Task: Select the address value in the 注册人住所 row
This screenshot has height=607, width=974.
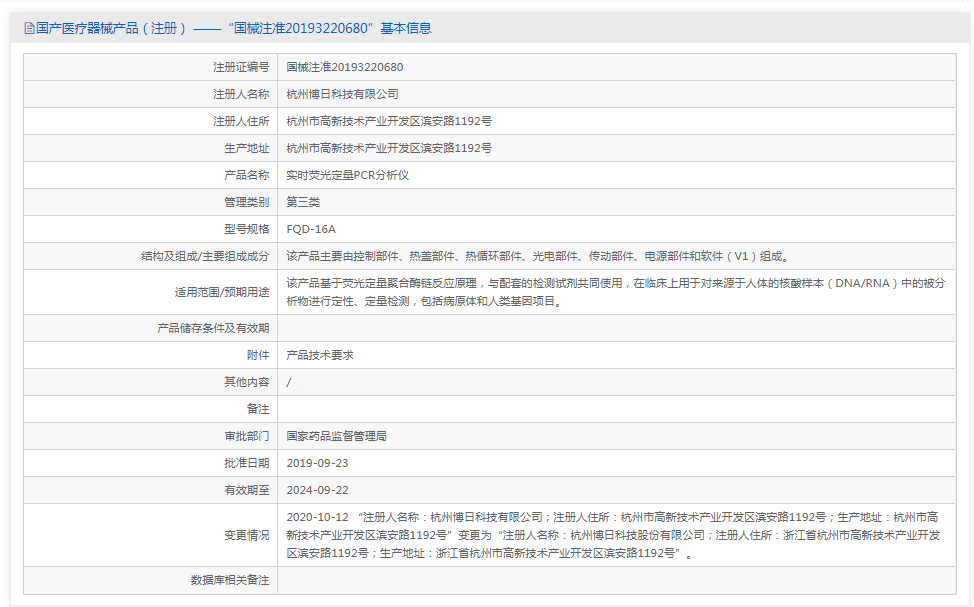Action: point(389,121)
